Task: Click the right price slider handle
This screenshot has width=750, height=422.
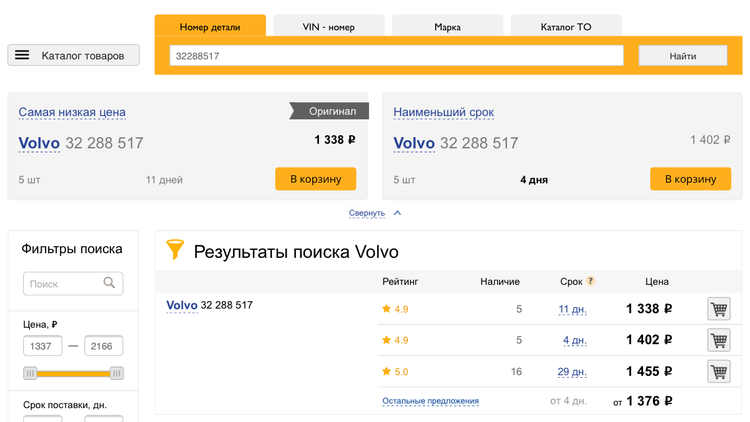Action: pyautogui.click(x=117, y=373)
